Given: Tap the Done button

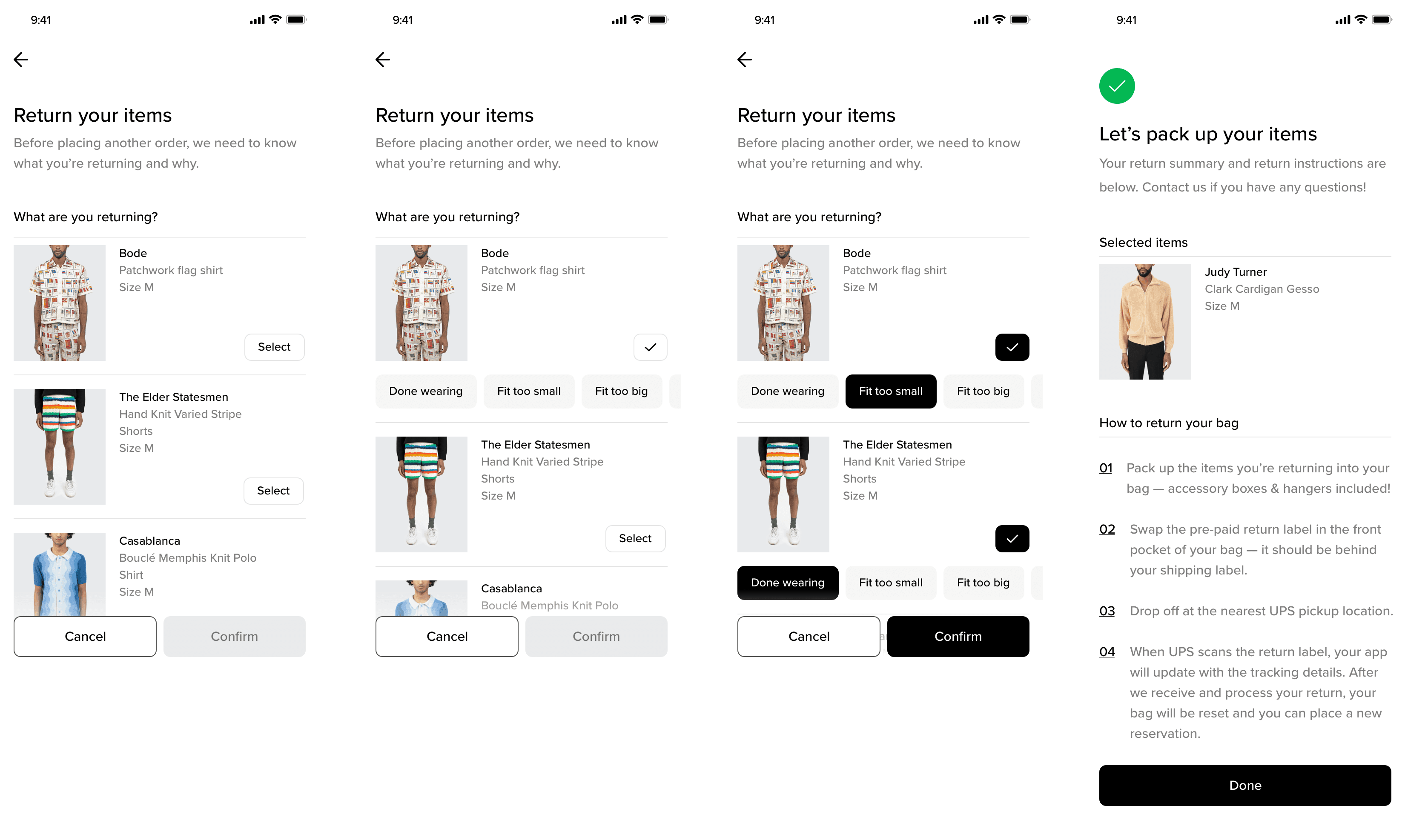Looking at the screenshot, I should coord(1245,785).
